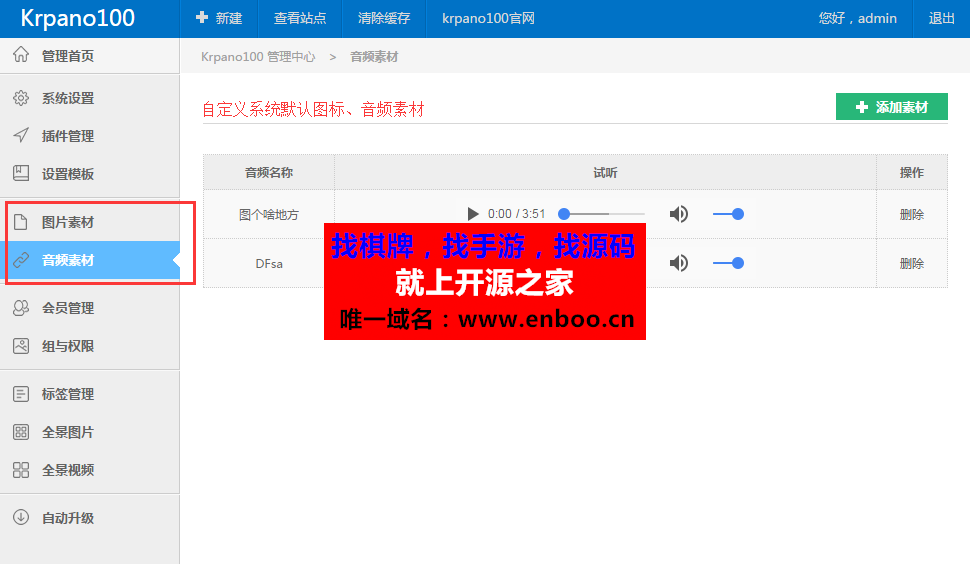Click the template icon for 设置模板
This screenshot has width=970, height=564.
pyautogui.click(x=21, y=173)
